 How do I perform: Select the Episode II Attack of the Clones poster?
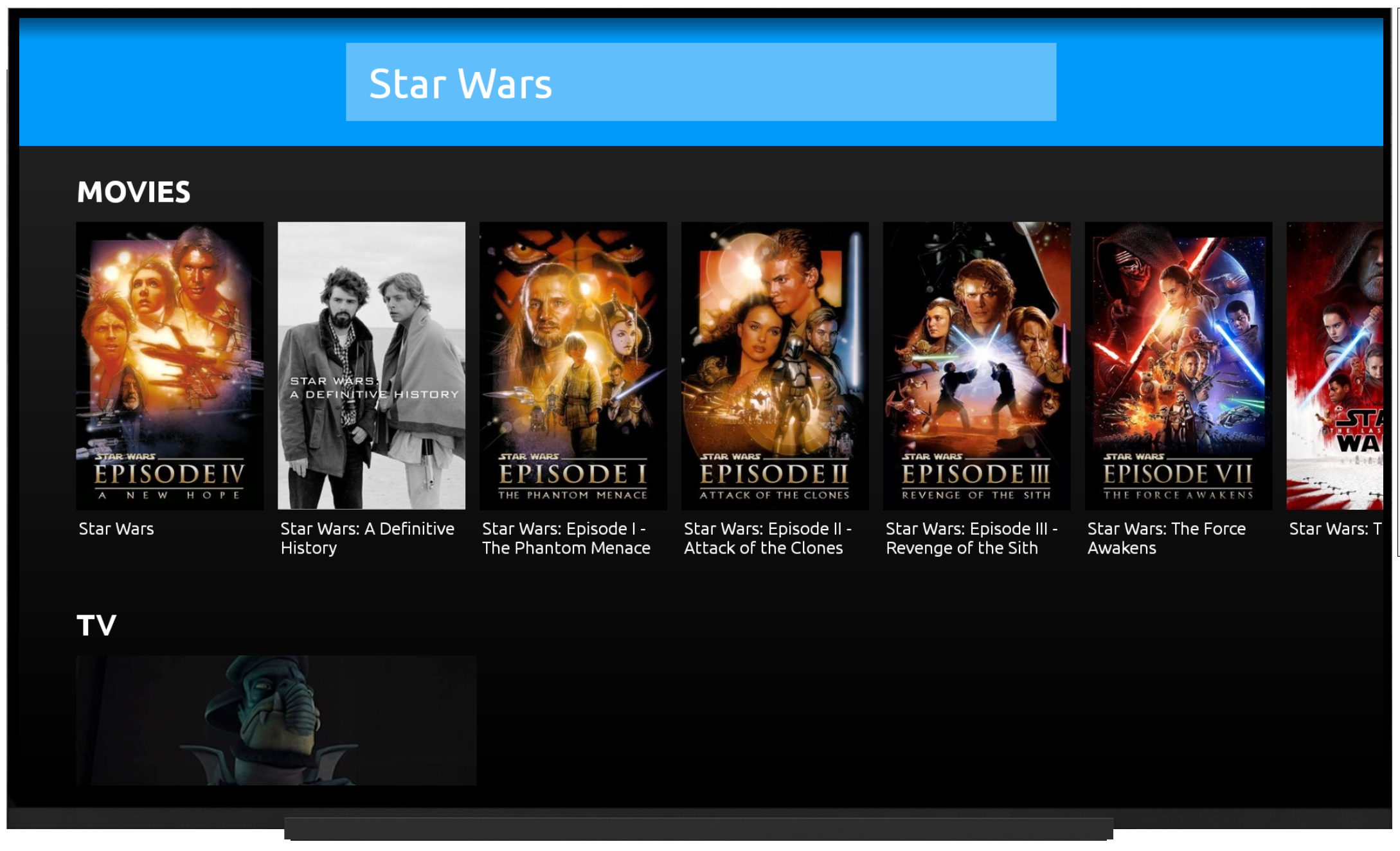click(x=775, y=366)
